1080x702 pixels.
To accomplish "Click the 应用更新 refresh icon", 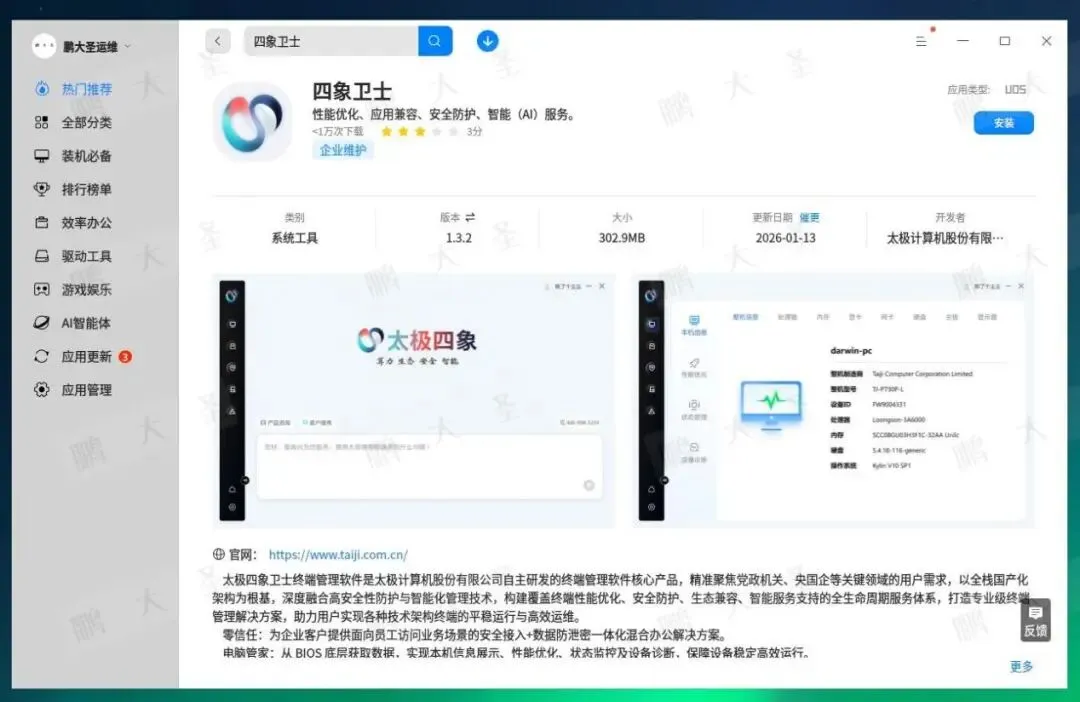I will (x=42, y=356).
